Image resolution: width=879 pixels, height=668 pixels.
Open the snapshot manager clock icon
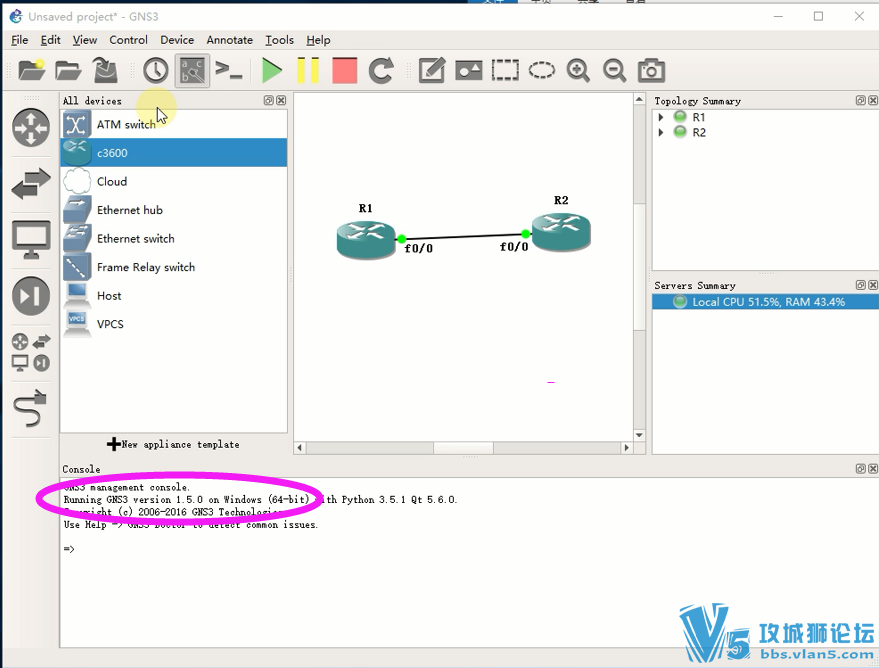point(155,71)
